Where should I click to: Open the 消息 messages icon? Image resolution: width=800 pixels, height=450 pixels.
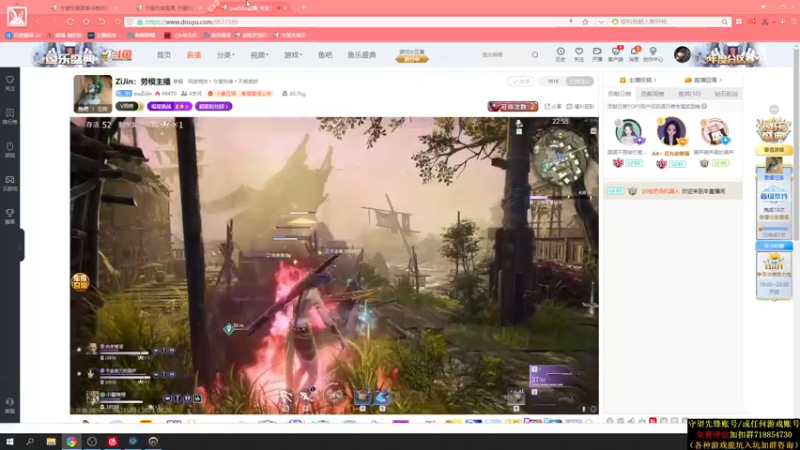[x=634, y=54]
